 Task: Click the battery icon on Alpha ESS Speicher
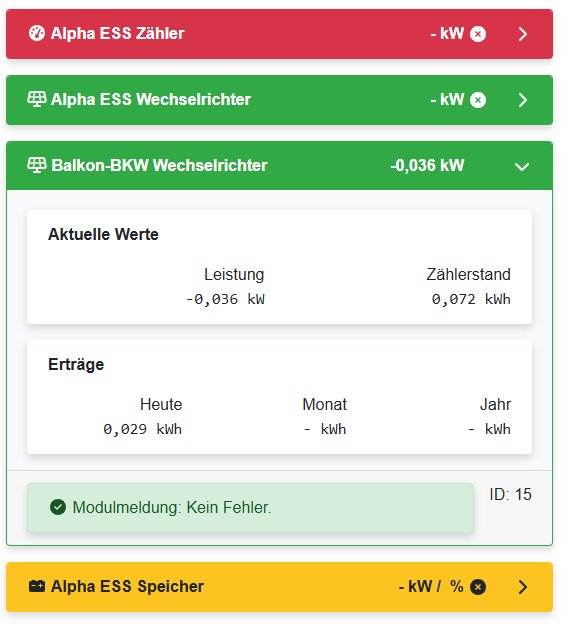pyautogui.click(x=36, y=586)
